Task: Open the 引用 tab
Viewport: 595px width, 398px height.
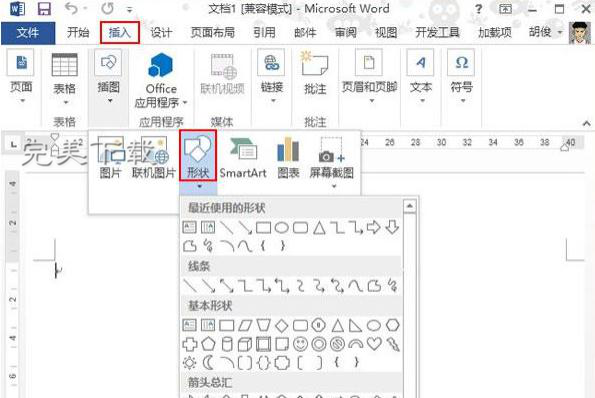Action: pos(264,33)
